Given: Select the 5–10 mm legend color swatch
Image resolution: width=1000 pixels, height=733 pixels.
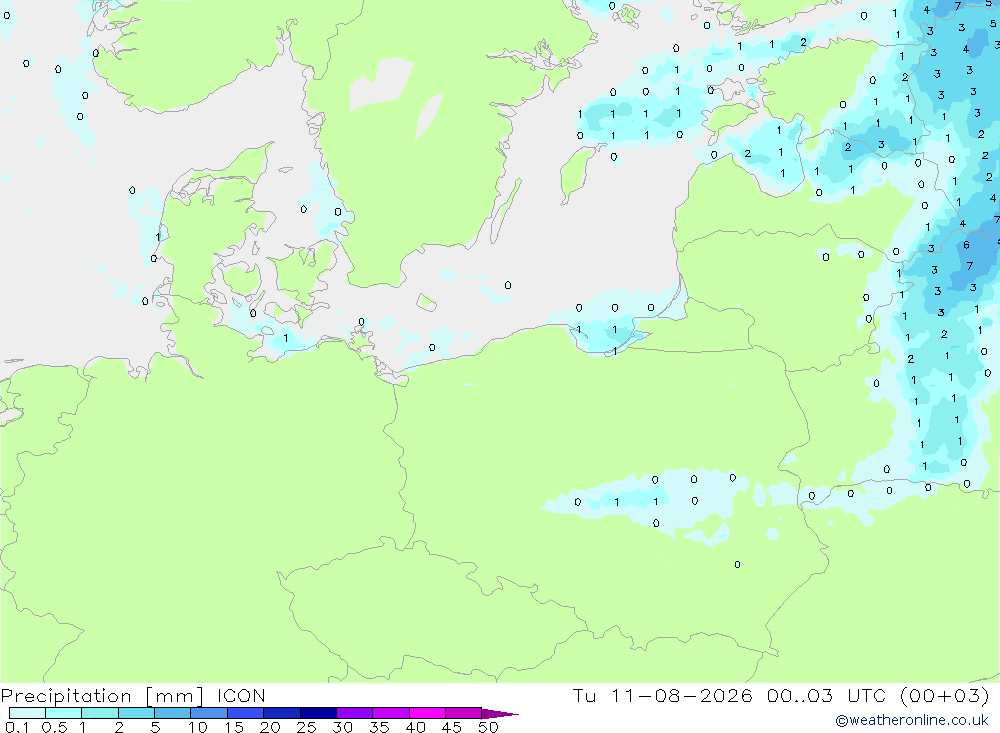Looking at the screenshot, I should (x=173, y=713).
